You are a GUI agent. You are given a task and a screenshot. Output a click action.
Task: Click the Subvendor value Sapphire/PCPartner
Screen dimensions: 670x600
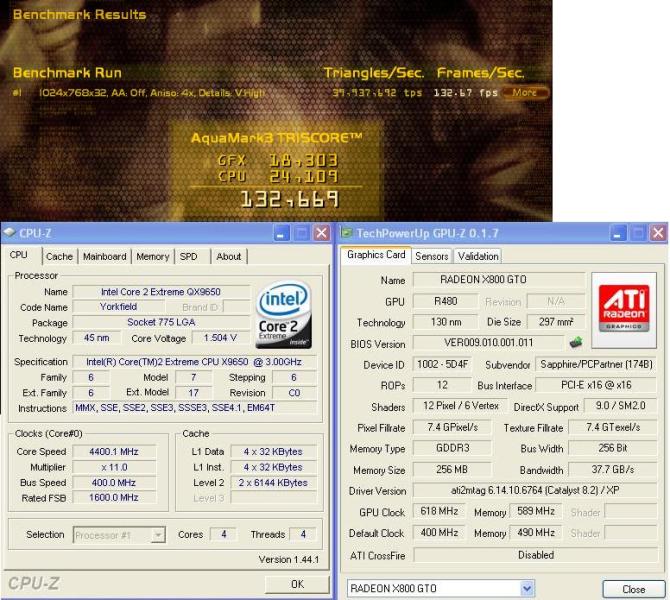click(596, 364)
